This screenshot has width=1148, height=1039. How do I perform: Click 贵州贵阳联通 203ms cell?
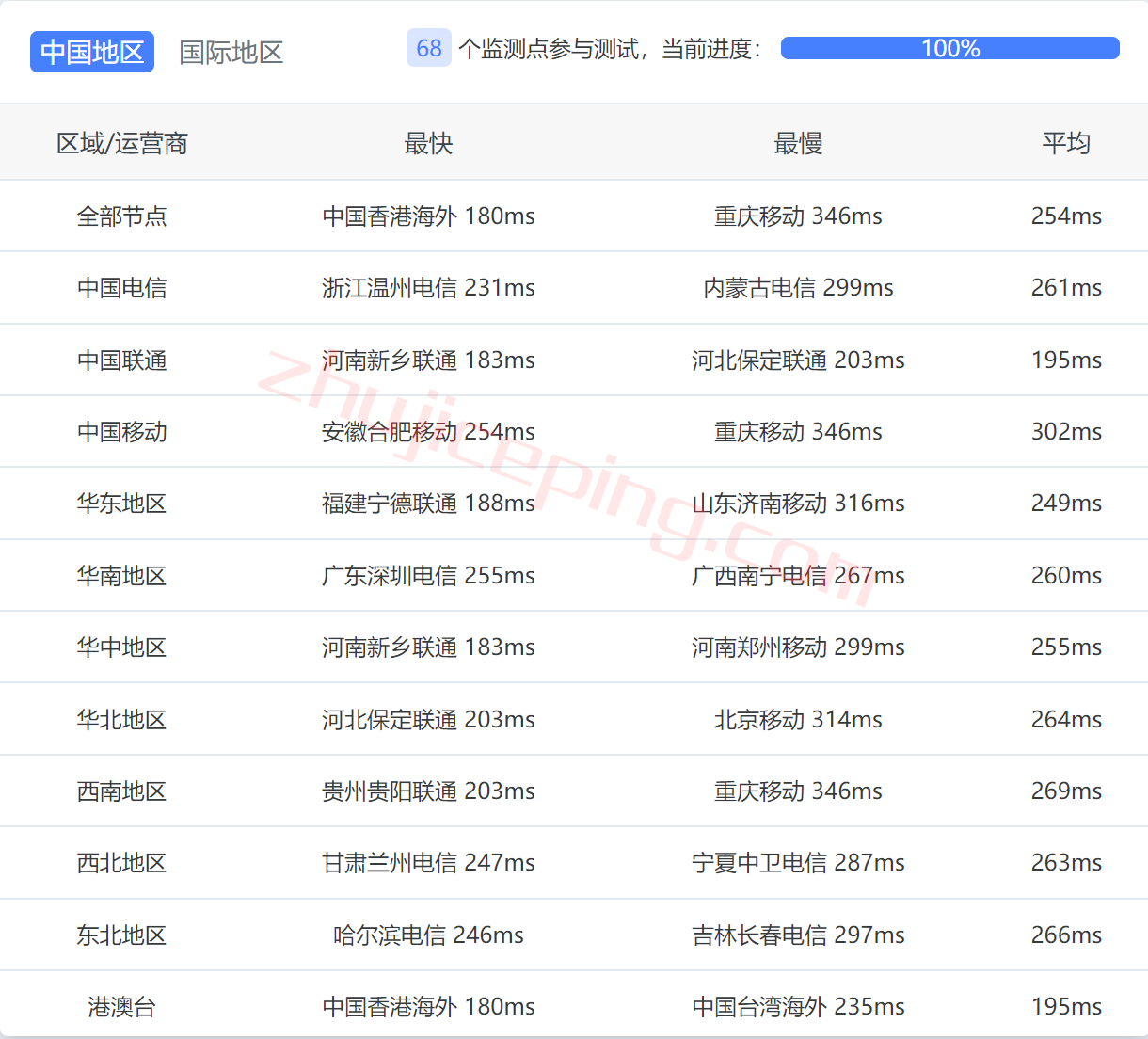pos(428,791)
